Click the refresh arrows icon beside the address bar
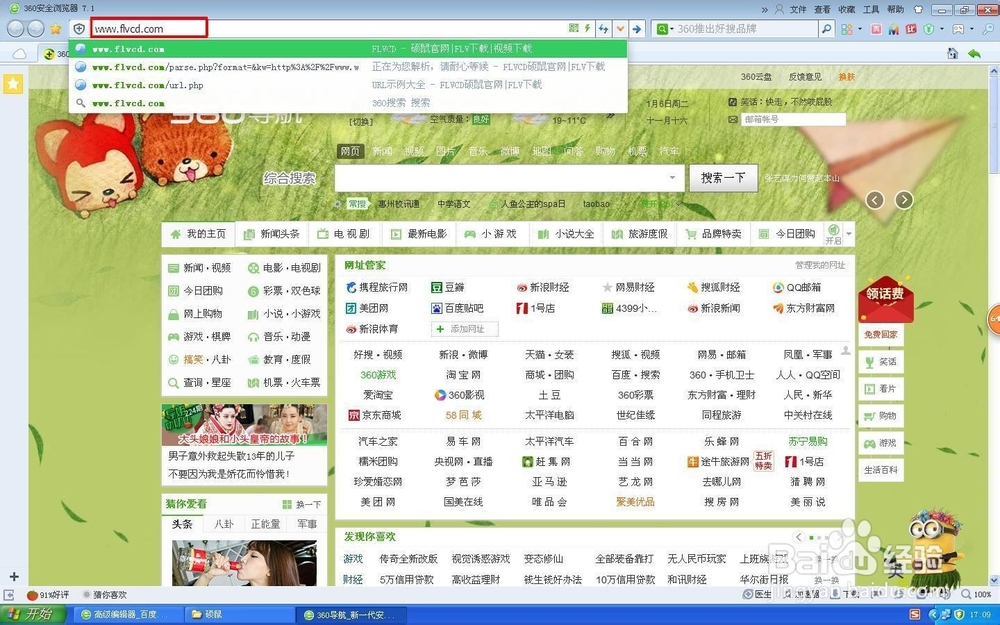 [x=603, y=29]
